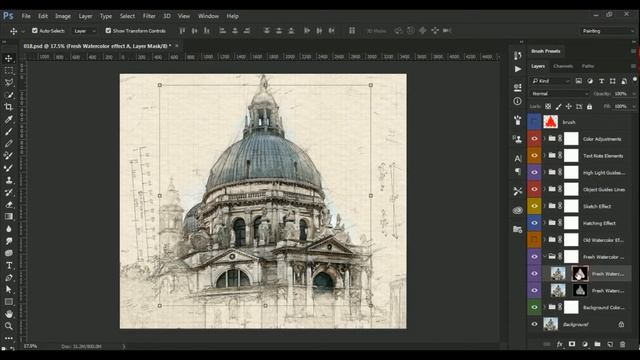Open the Window menu
640x360 pixels.
[208, 16]
